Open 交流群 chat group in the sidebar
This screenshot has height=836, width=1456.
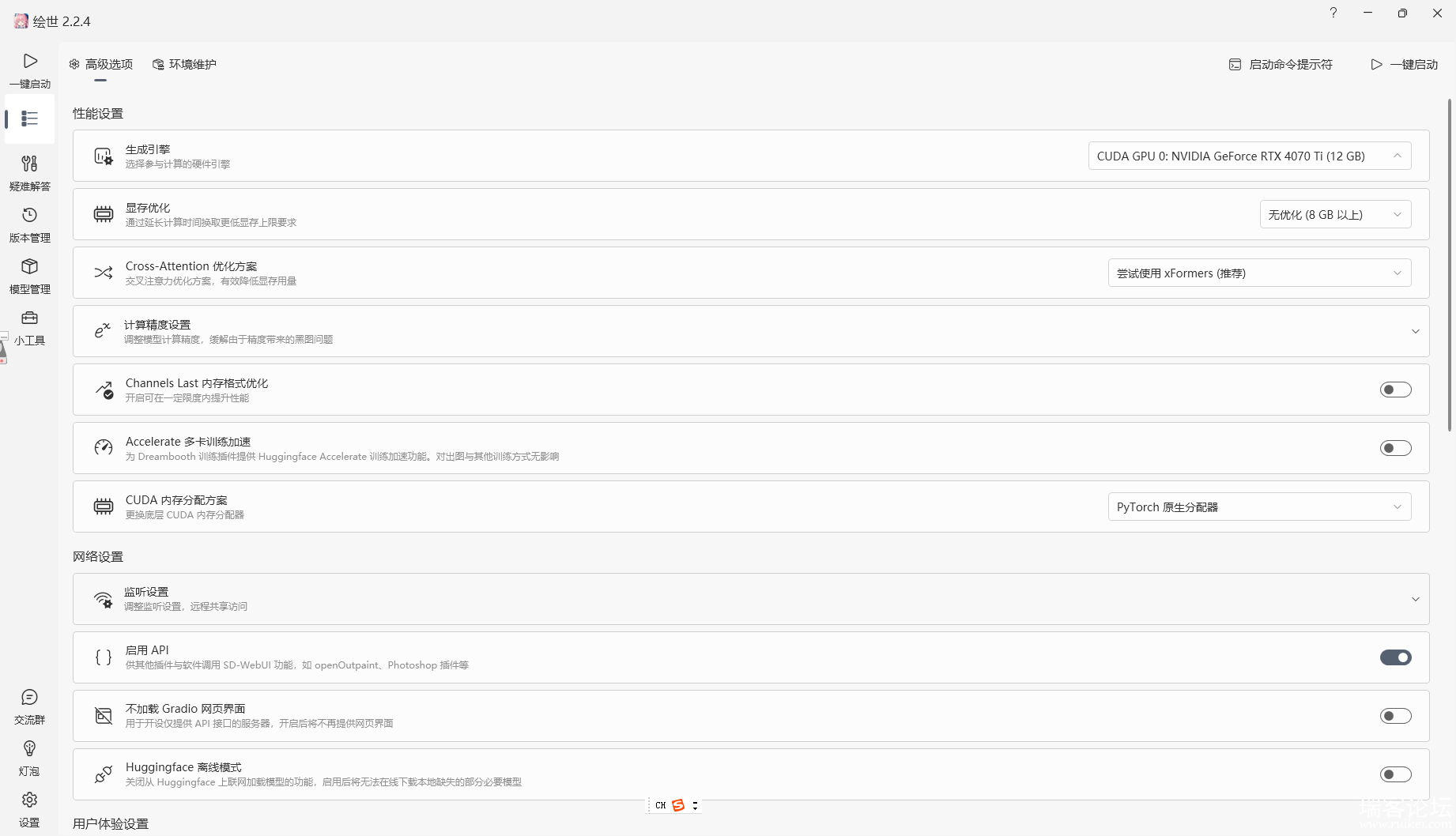(30, 706)
